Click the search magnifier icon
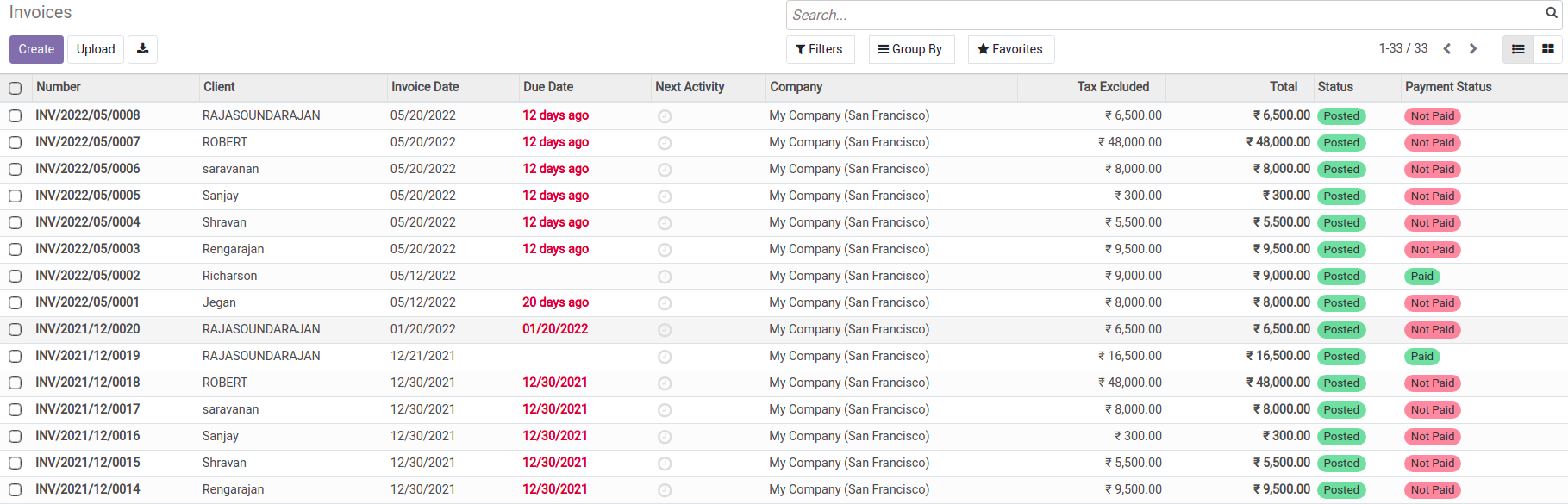This screenshot has width=1568, height=504. [1552, 13]
